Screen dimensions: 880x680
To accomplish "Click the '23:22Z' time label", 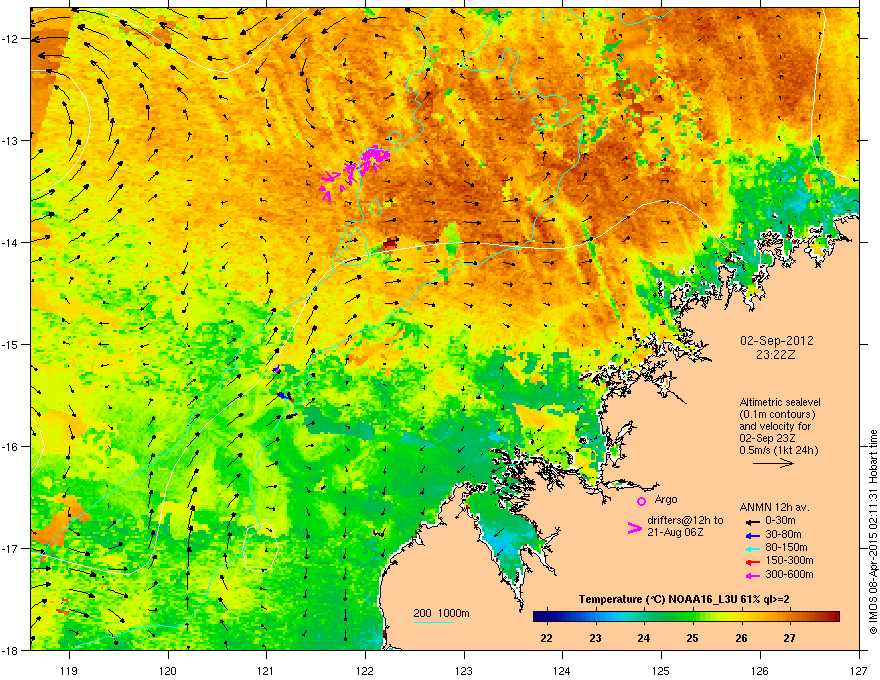I will (775, 355).
